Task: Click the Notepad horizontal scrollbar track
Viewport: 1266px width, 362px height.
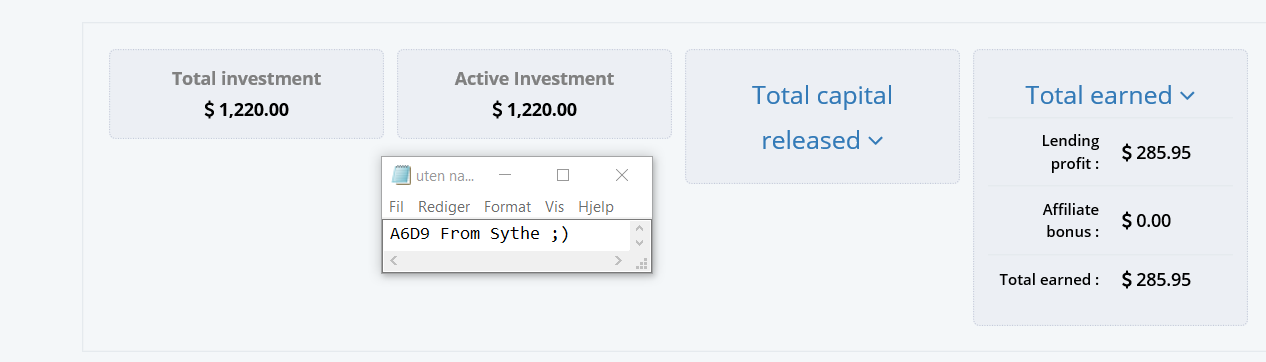Action: click(506, 261)
